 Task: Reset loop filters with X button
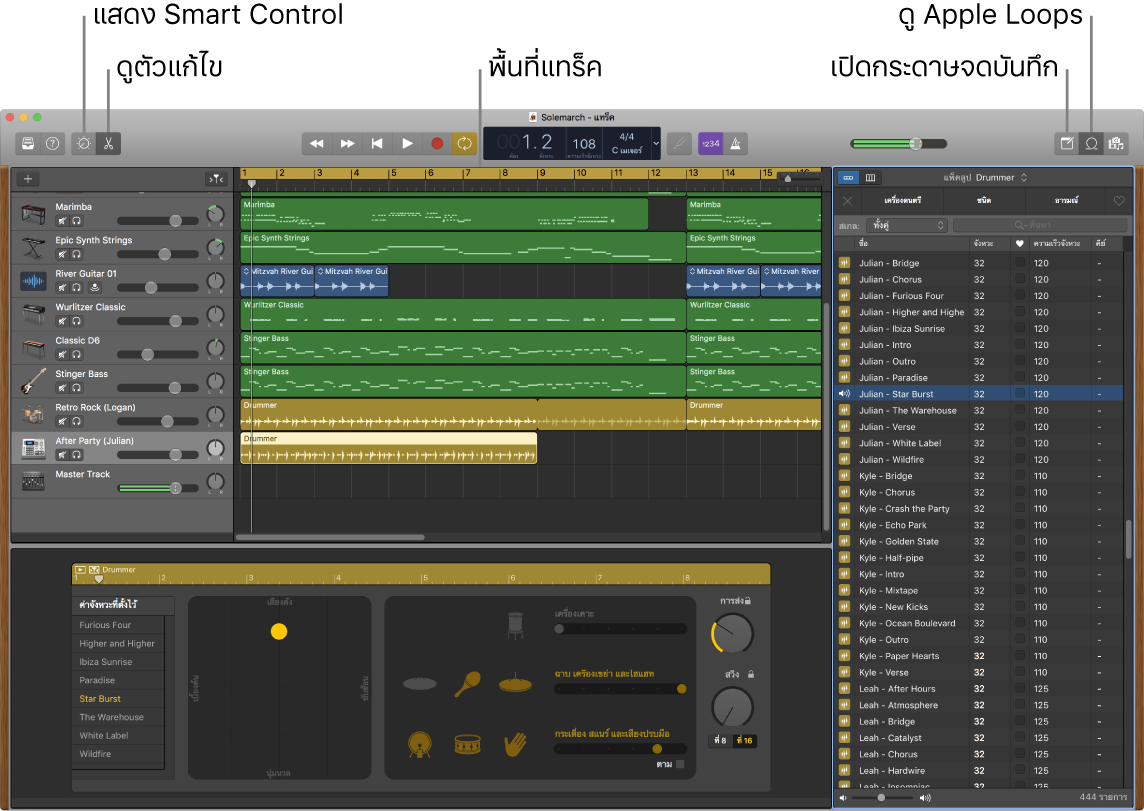point(847,201)
